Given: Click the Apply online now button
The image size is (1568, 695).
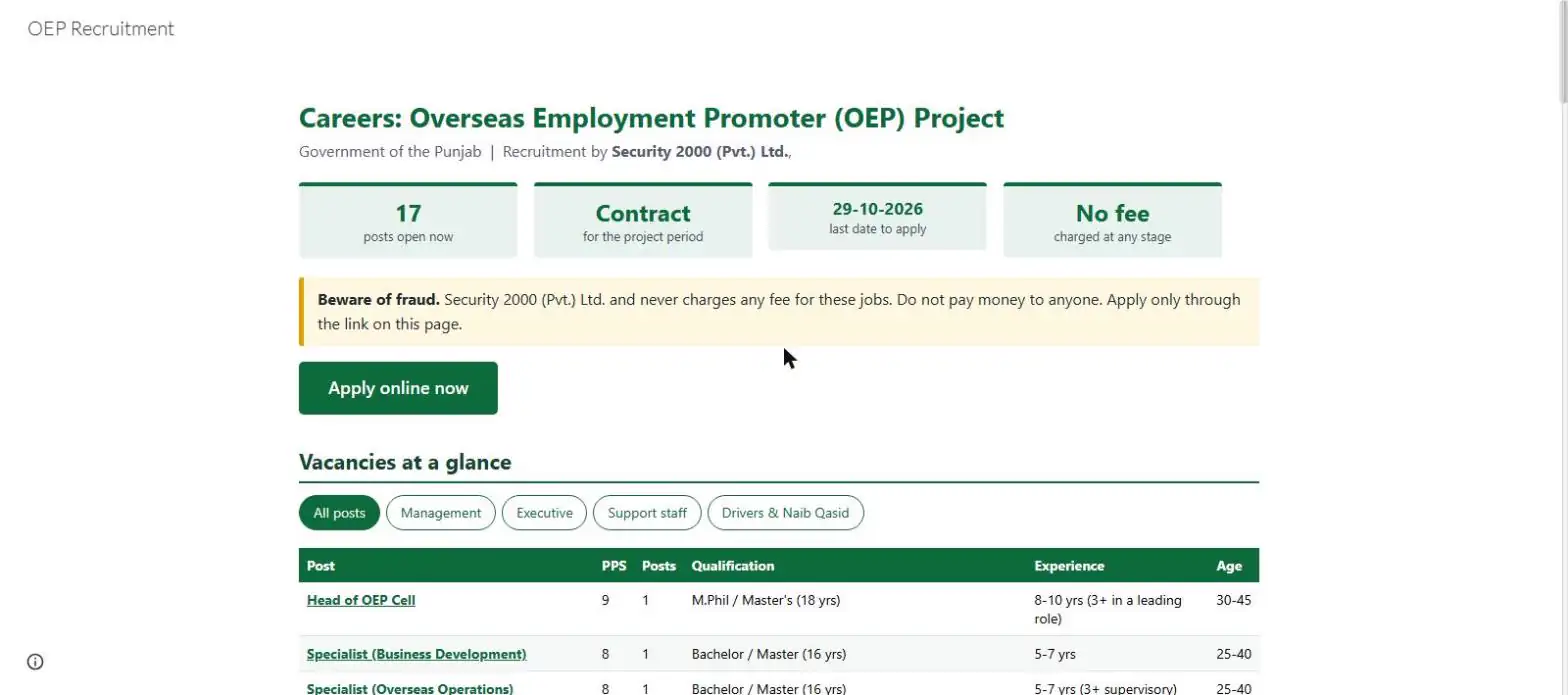Looking at the screenshot, I should (398, 388).
